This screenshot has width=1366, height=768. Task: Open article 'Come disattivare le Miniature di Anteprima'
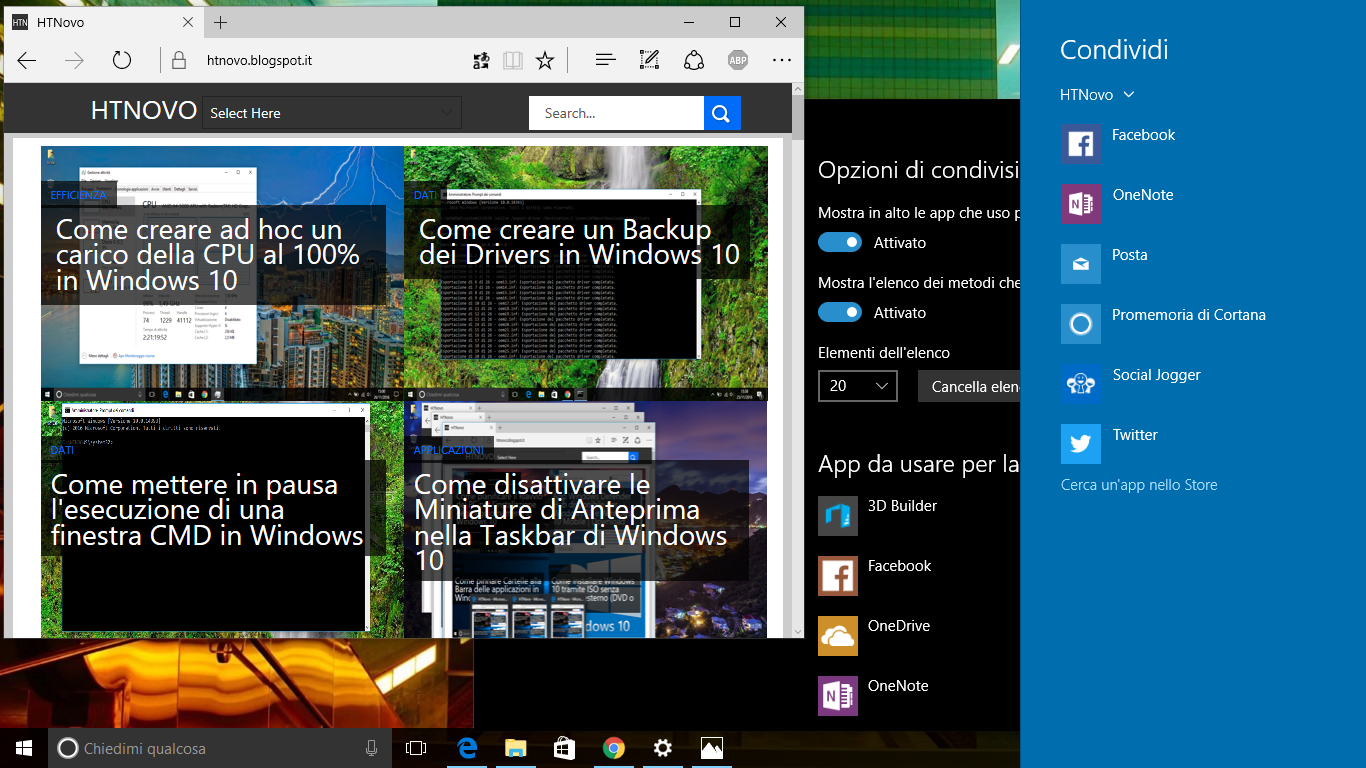(571, 522)
